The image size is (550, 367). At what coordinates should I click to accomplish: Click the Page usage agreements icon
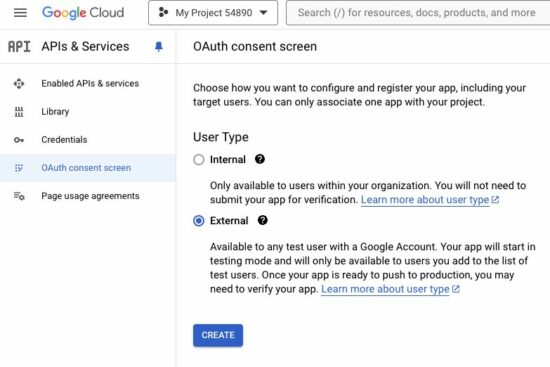point(19,196)
